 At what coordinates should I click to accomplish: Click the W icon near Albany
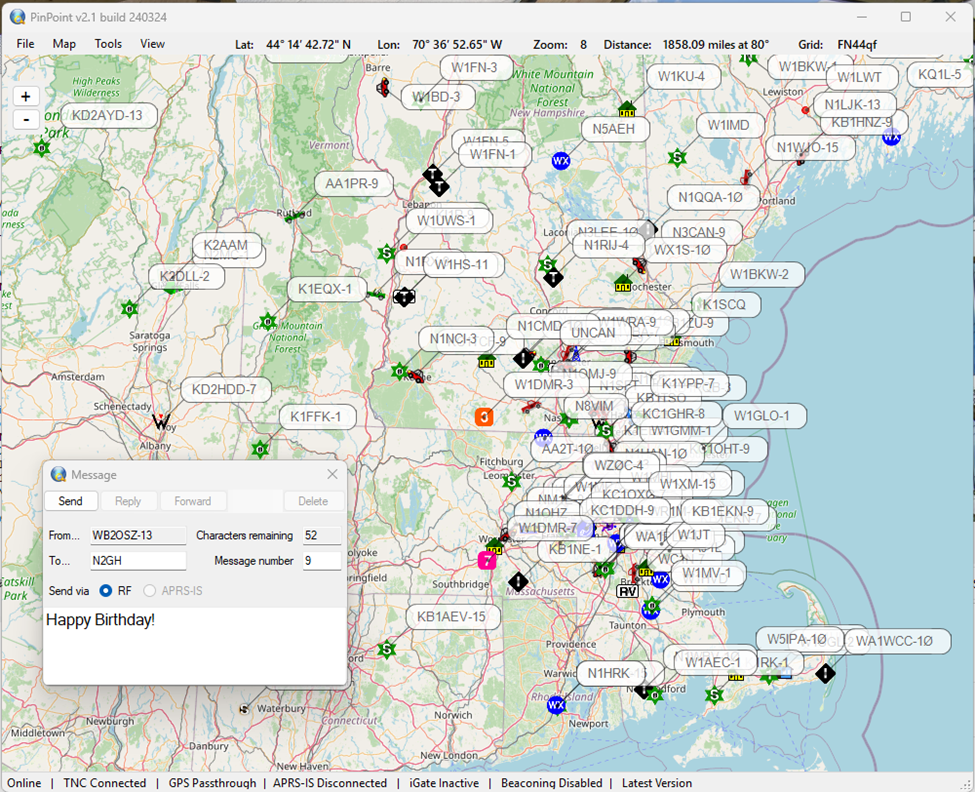tap(161, 422)
